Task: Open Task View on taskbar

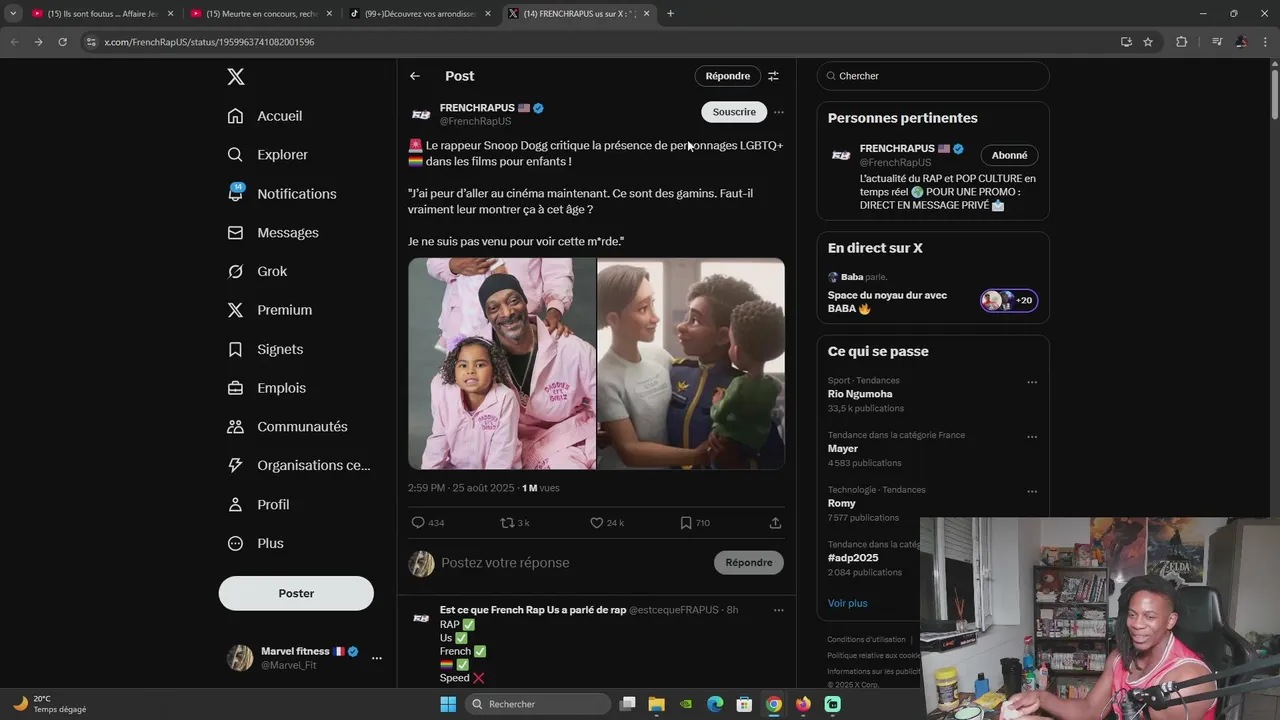Action: [x=628, y=704]
